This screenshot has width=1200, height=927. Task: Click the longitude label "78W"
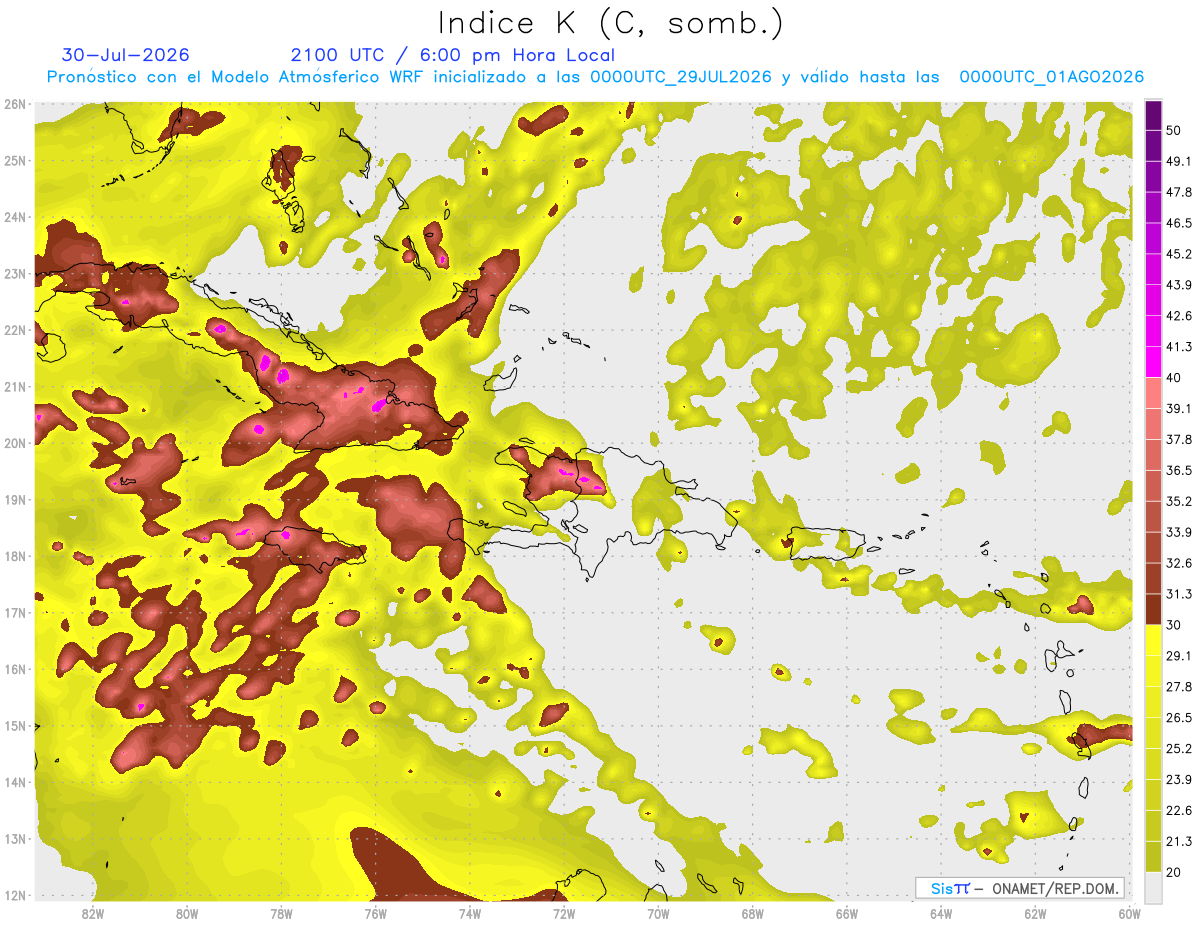tap(281, 914)
